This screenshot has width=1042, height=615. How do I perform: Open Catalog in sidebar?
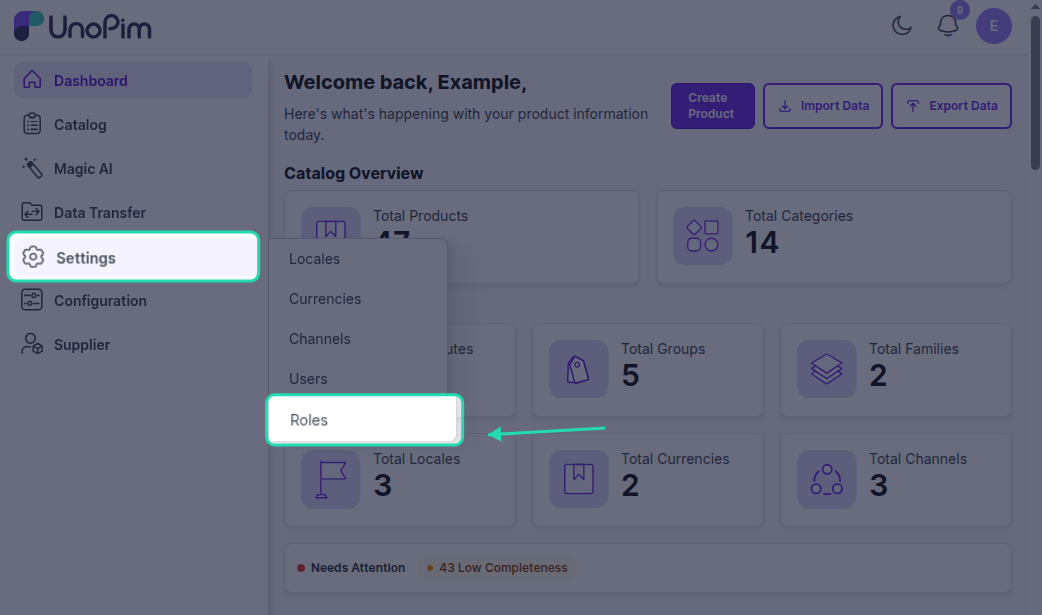click(133, 124)
